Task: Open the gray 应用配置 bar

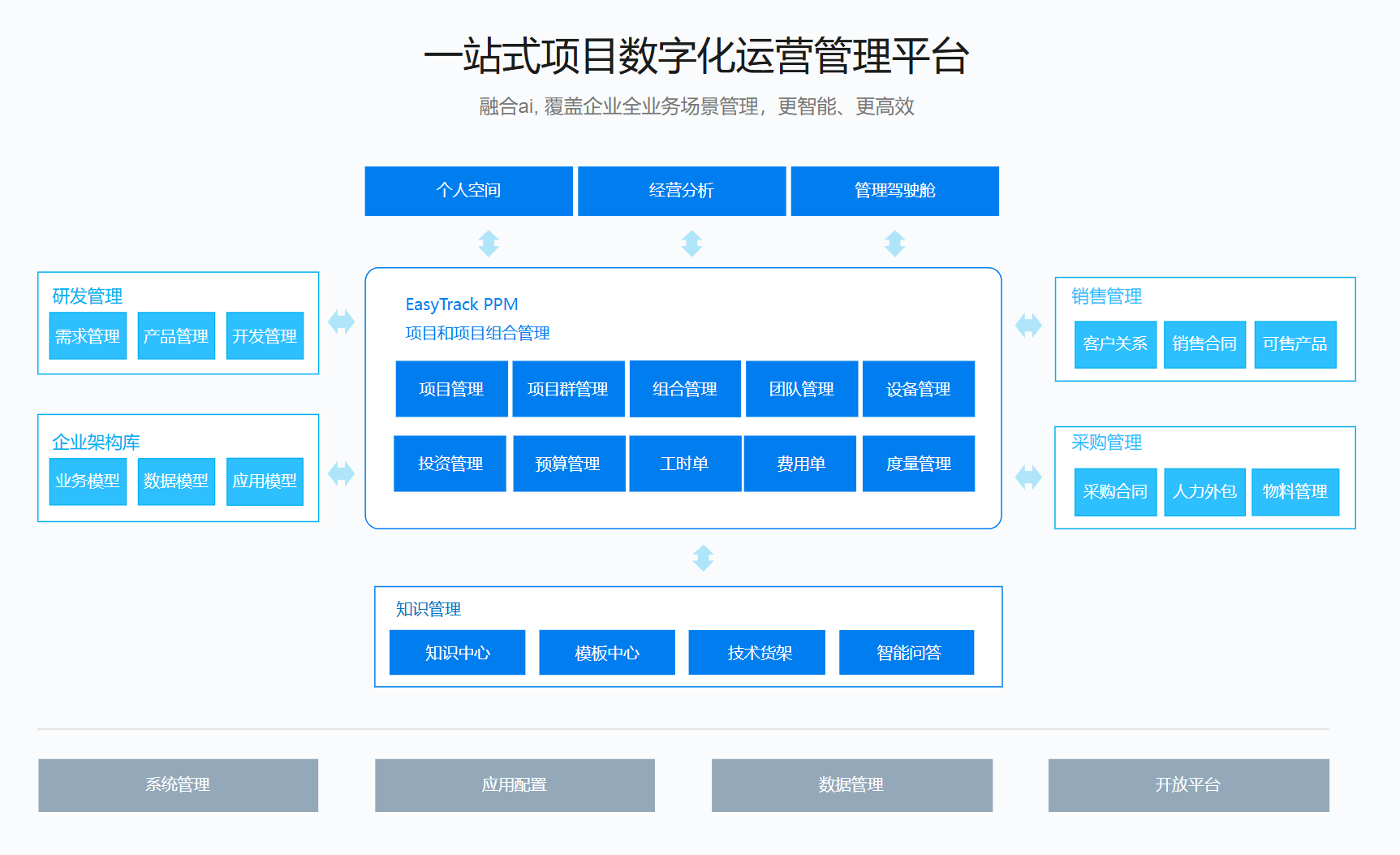Action: [515, 785]
